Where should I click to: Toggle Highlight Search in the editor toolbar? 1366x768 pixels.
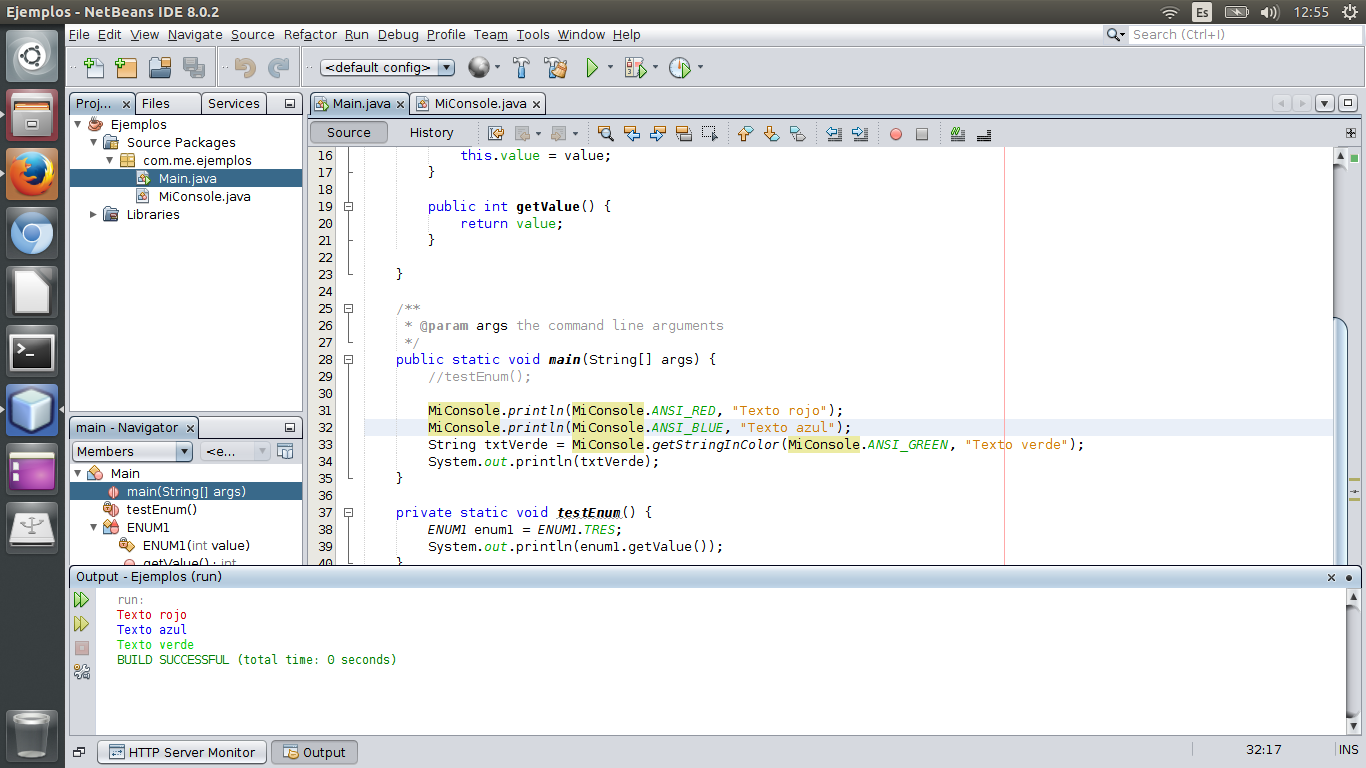tap(684, 133)
